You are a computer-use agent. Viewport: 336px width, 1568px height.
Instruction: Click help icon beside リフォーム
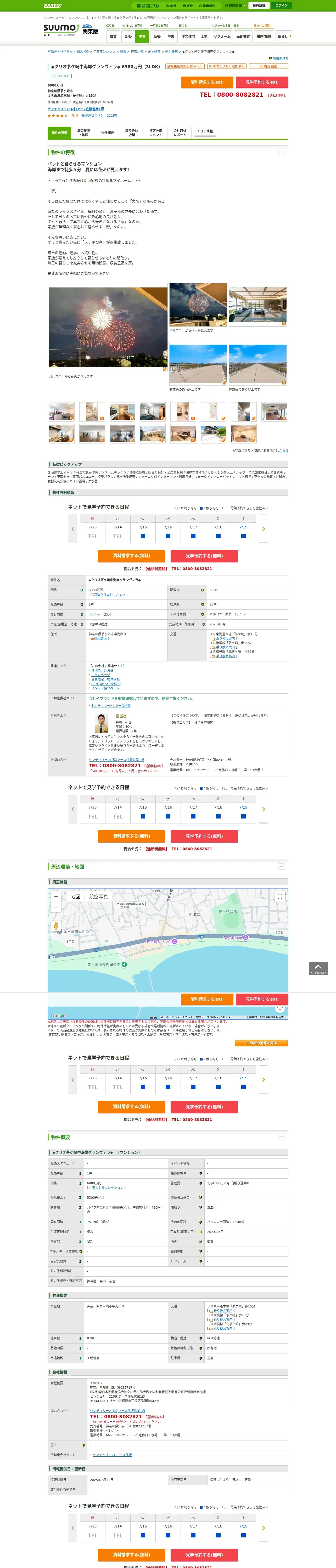[200, 1261]
